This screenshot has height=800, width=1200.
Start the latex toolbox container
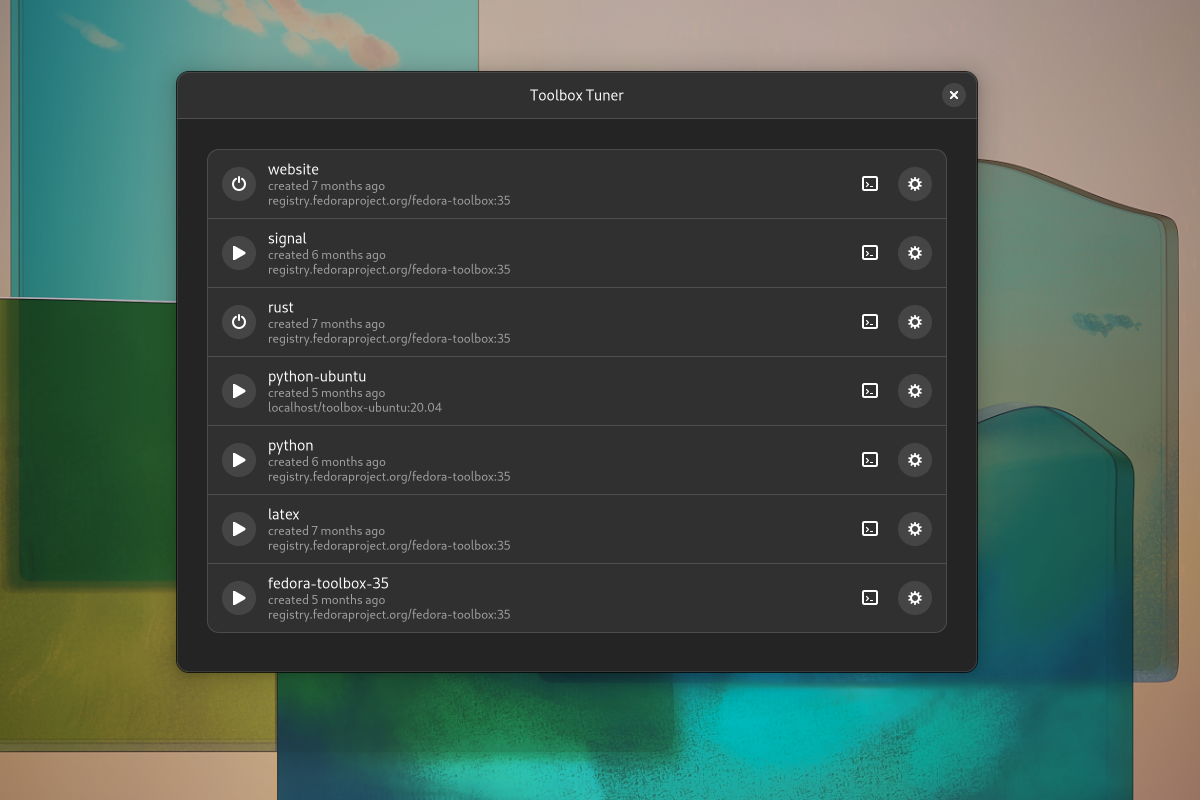[x=239, y=529]
